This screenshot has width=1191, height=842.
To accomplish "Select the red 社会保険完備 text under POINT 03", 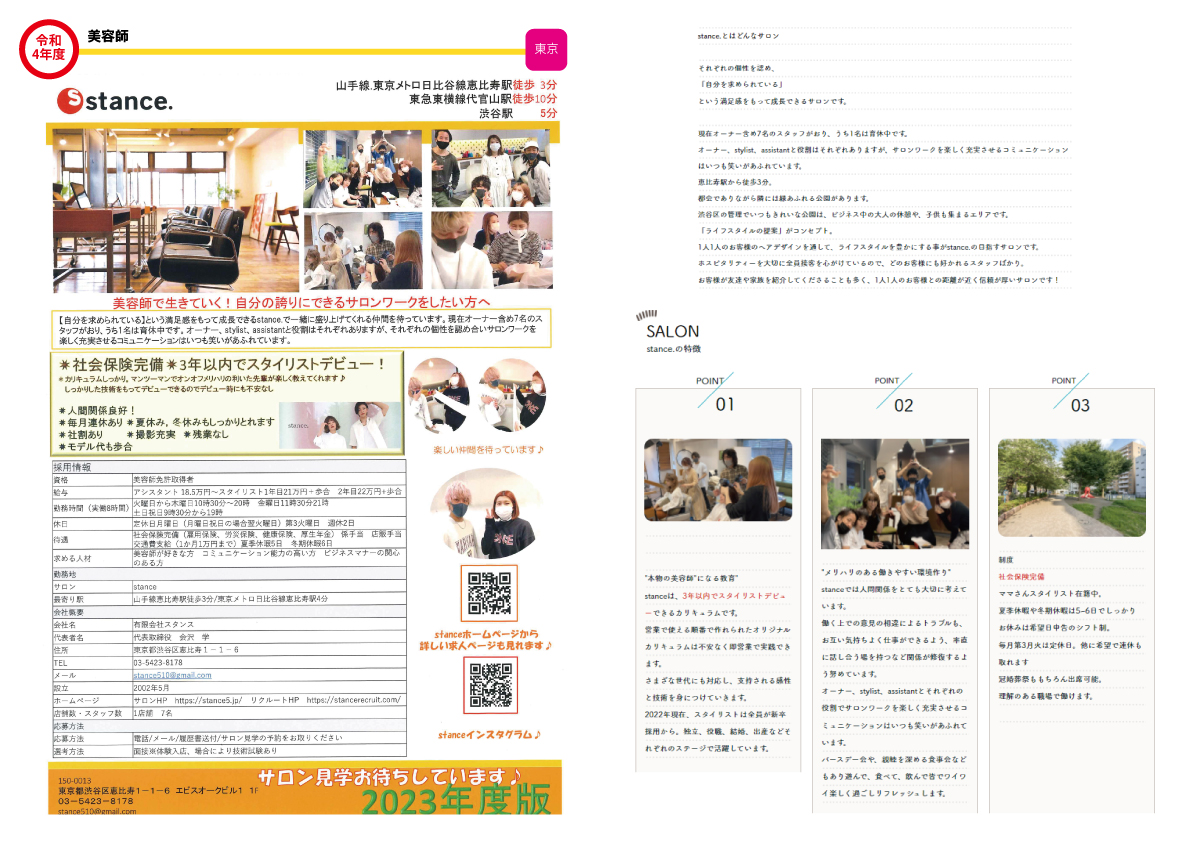I will [1021, 576].
